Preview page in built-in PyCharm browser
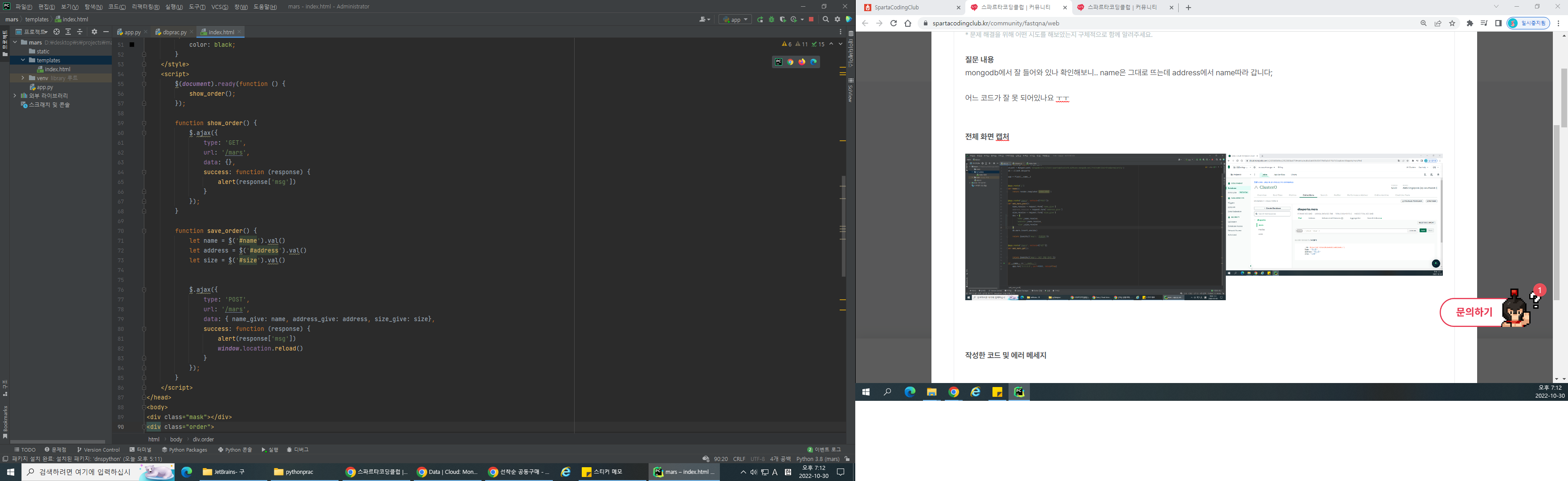The height and width of the screenshot is (481, 1568). [x=779, y=61]
